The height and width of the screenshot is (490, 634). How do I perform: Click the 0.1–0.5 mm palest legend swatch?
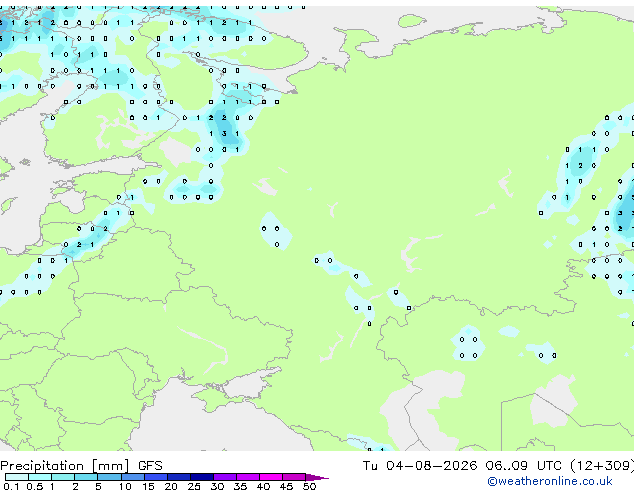point(17,477)
